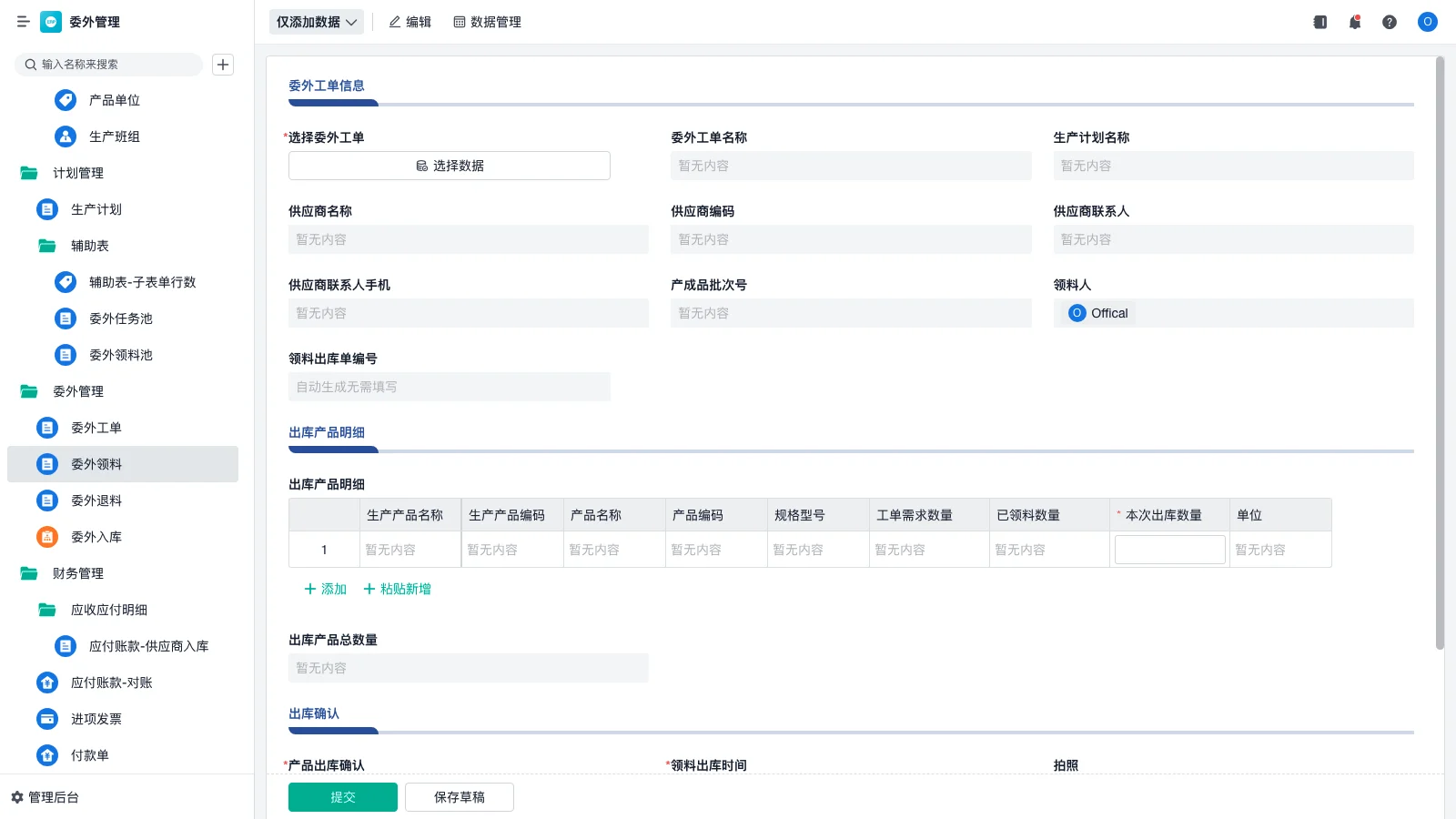Open the notifications bell icon
This screenshot has height=819, width=1456.
pyautogui.click(x=1354, y=22)
